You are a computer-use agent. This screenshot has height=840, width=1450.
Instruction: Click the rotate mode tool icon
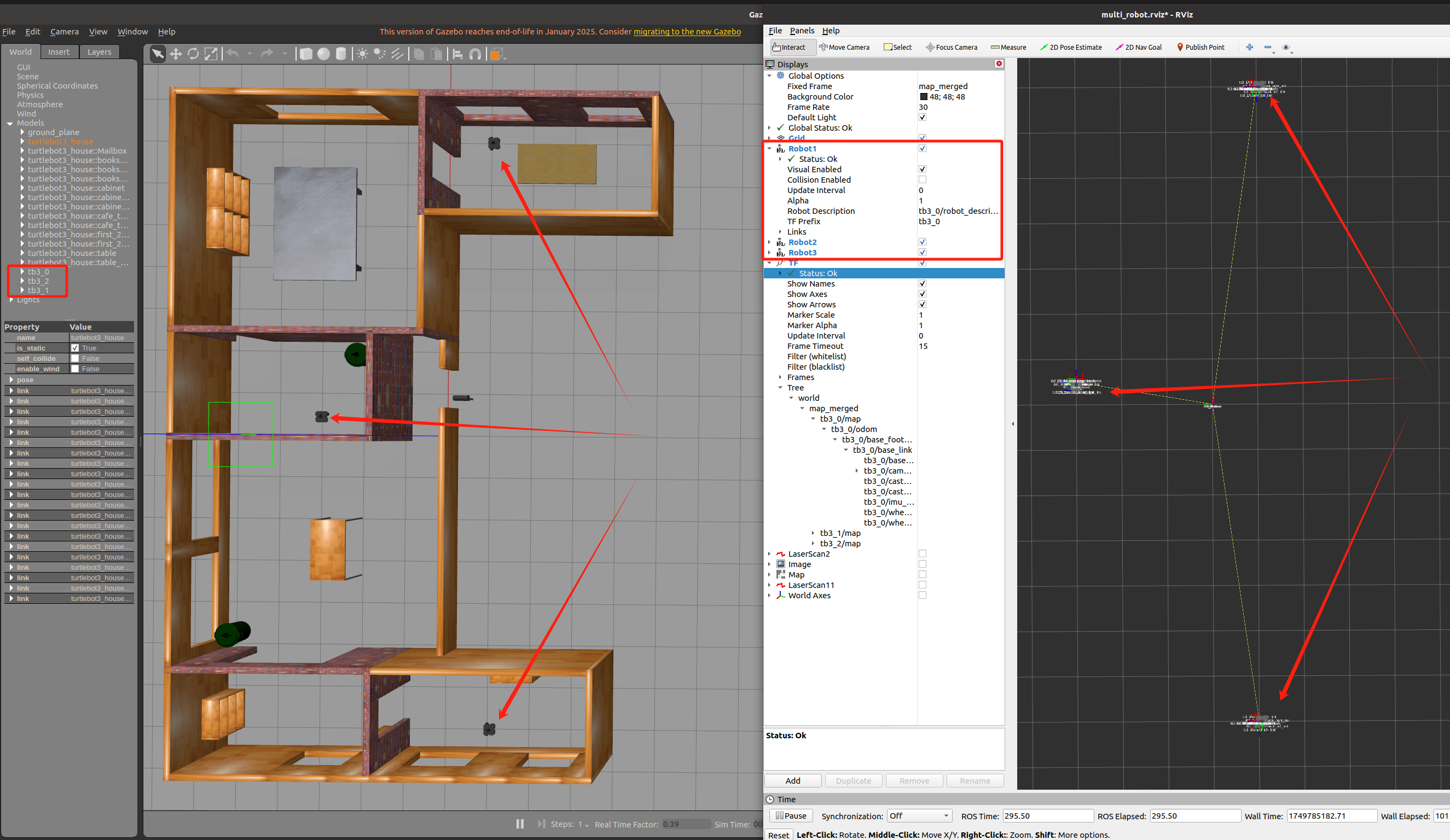tap(193, 54)
